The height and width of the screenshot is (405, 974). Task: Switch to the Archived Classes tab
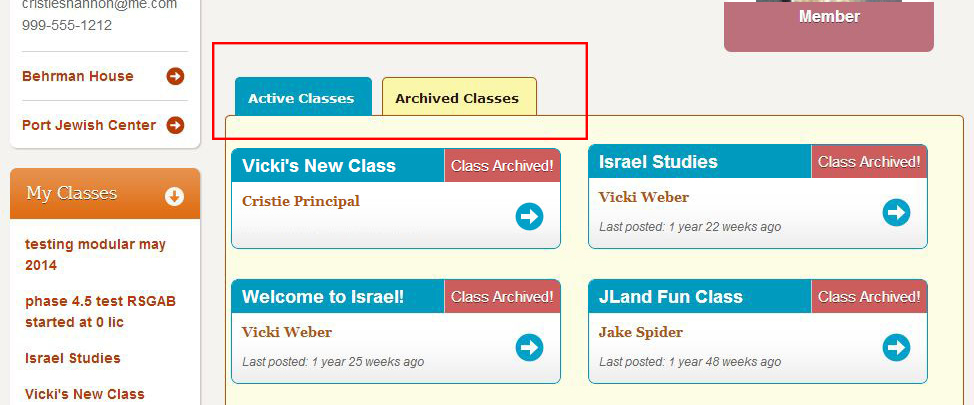459,97
